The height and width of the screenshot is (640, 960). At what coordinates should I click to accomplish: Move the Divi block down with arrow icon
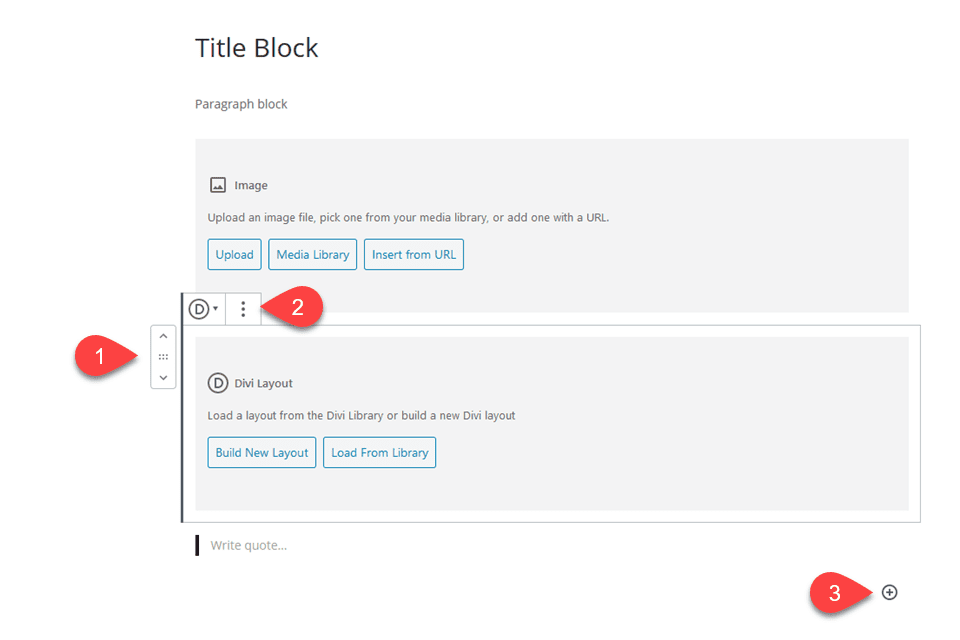pos(163,377)
